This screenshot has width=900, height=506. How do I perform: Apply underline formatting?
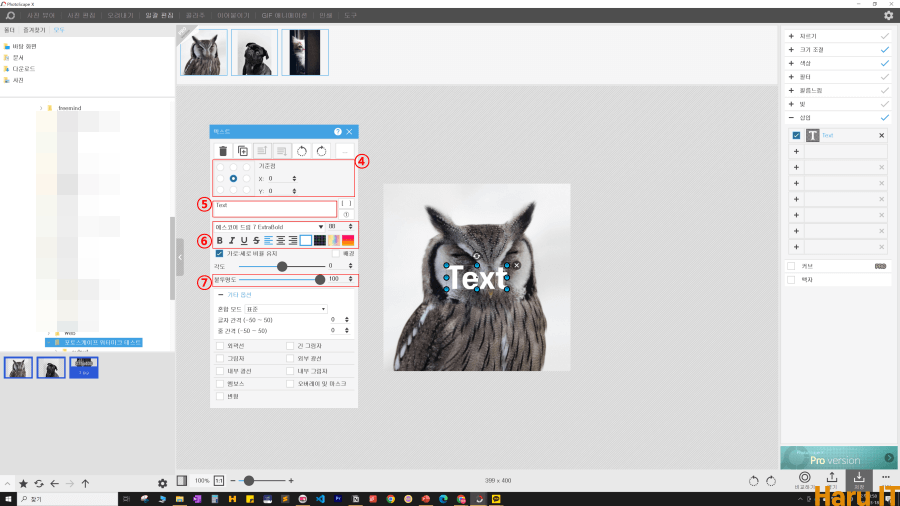pyautogui.click(x=244, y=240)
